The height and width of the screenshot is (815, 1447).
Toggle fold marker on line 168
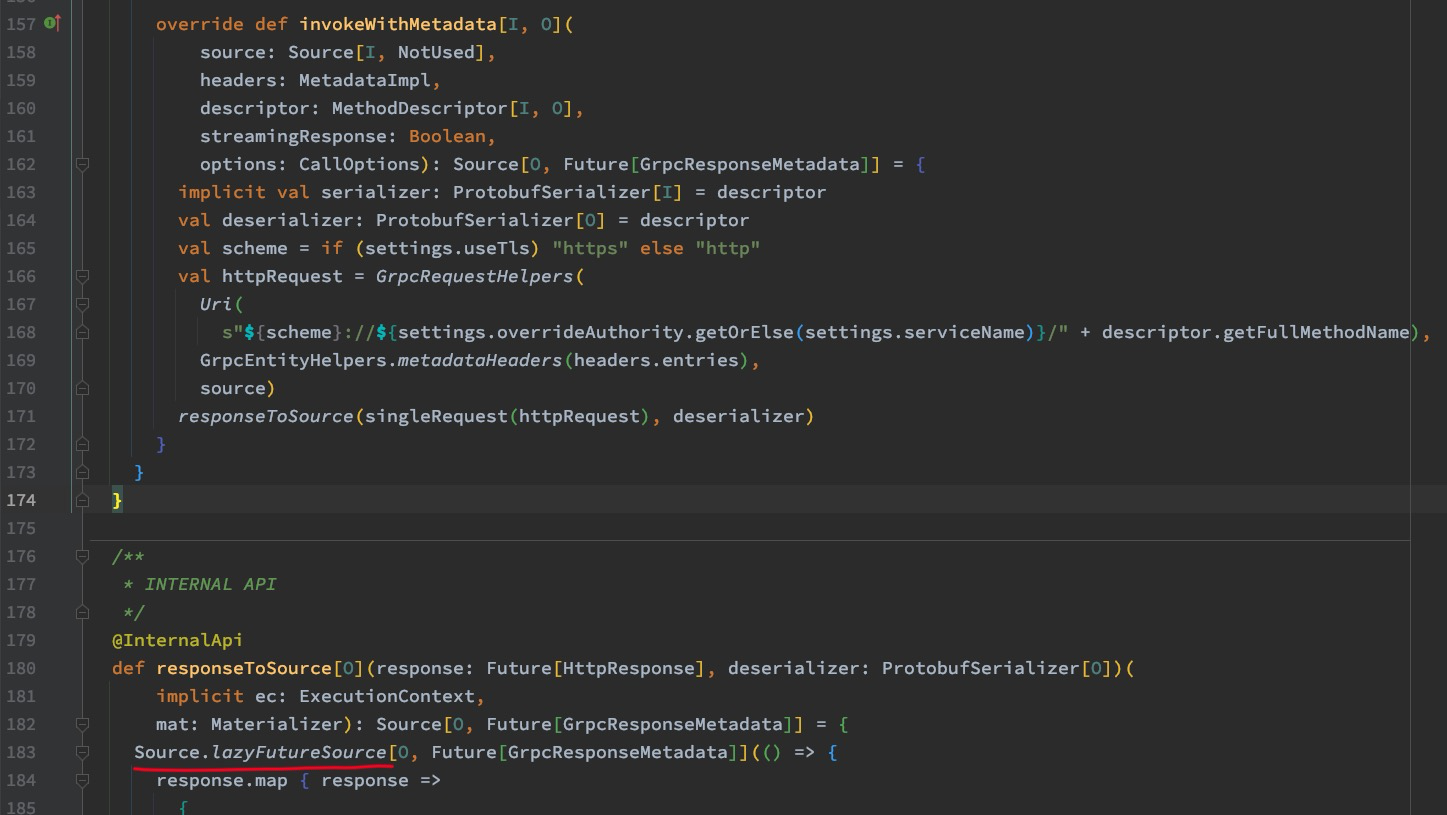(x=83, y=332)
